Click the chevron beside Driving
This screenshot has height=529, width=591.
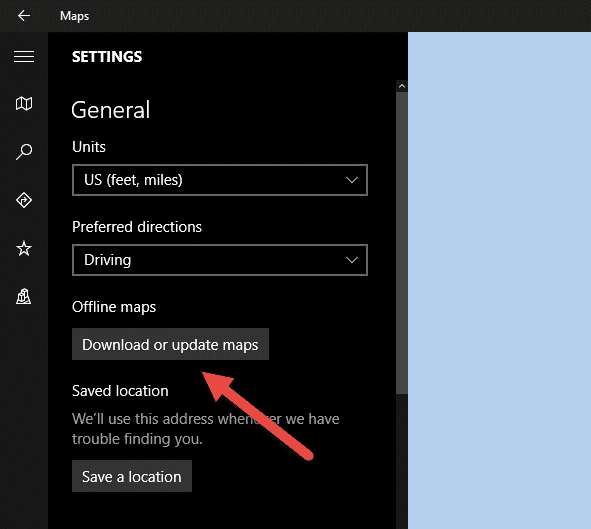pos(352,260)
